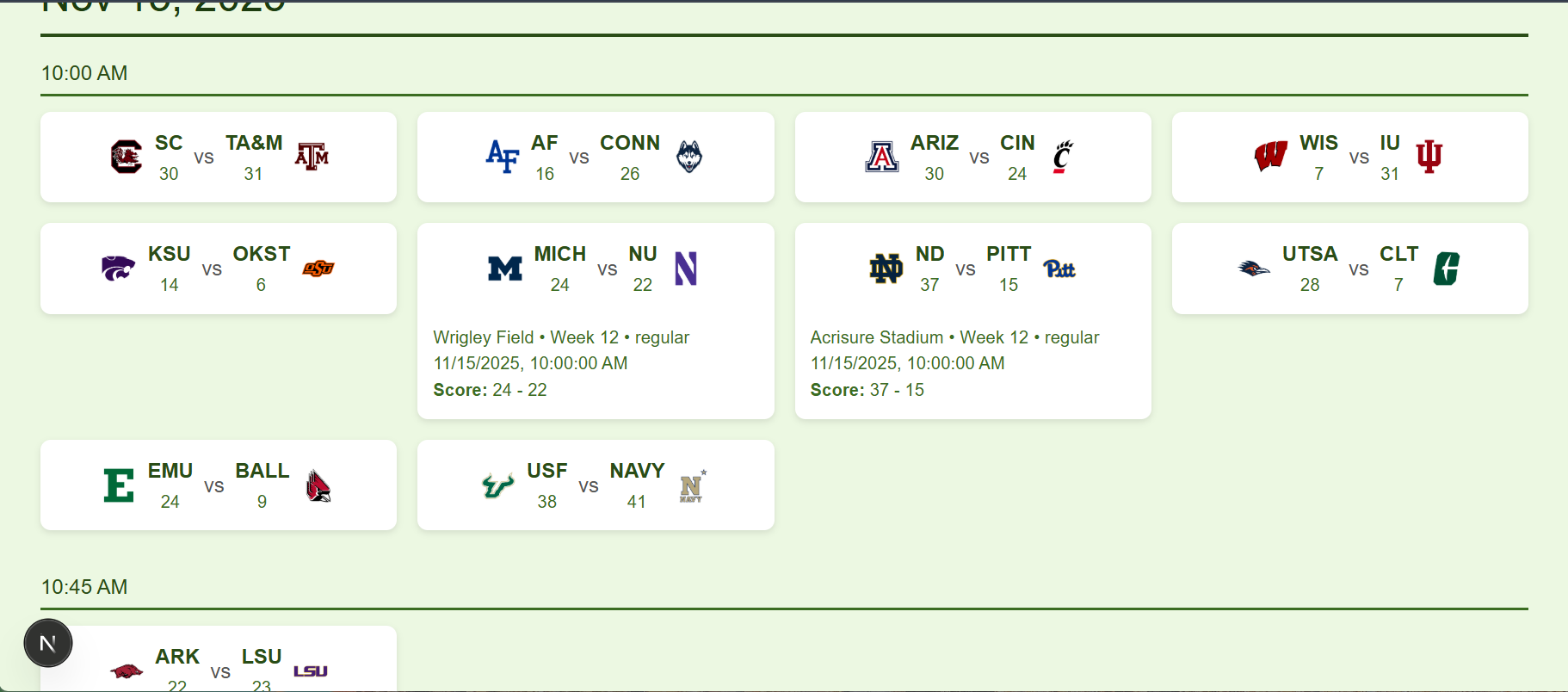Collapse the Notre Dame vs Pitt card
This screenshot has width=1568, height=692.
(972, 268)
